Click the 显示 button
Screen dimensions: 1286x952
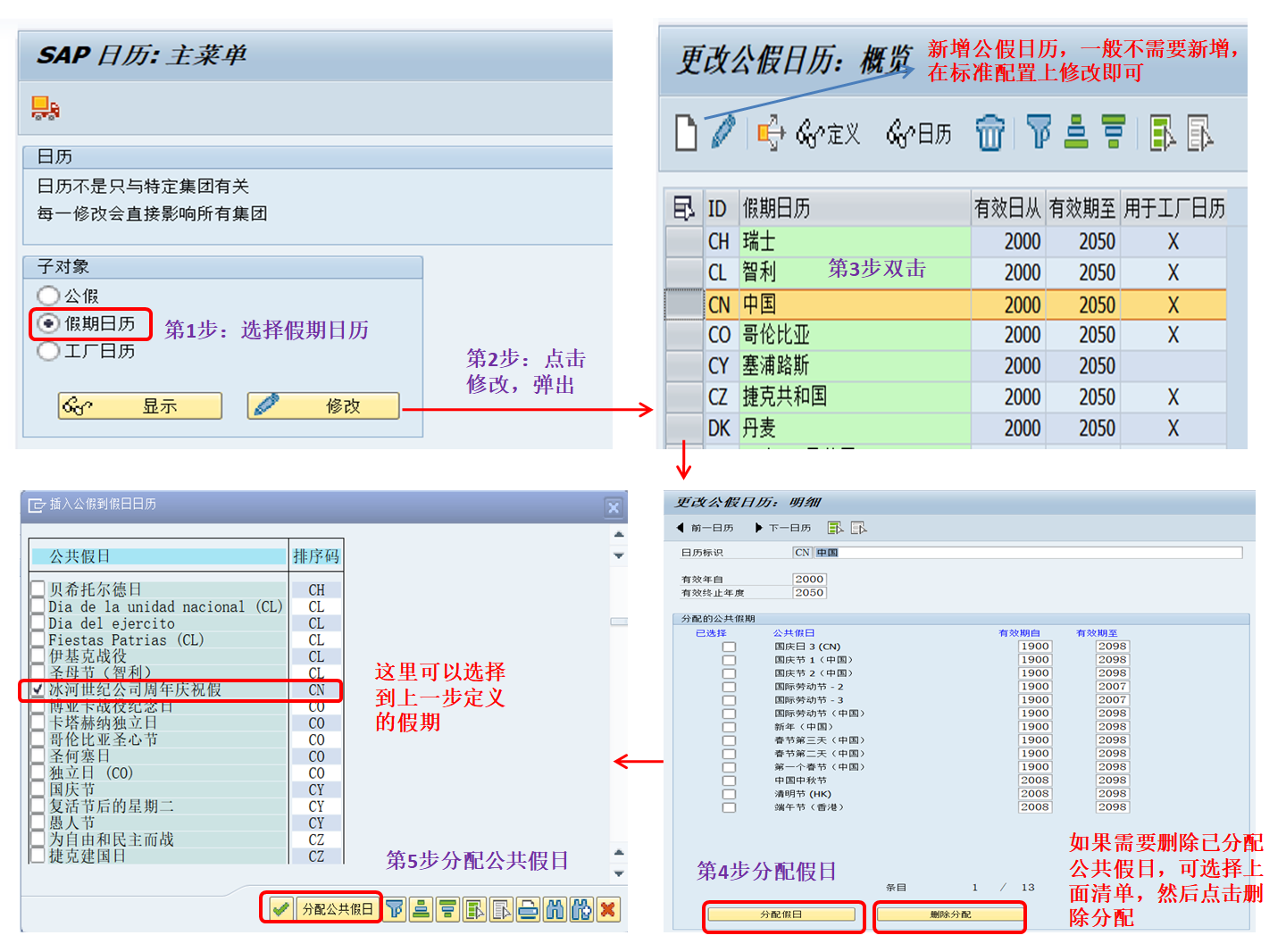(138, 406)
